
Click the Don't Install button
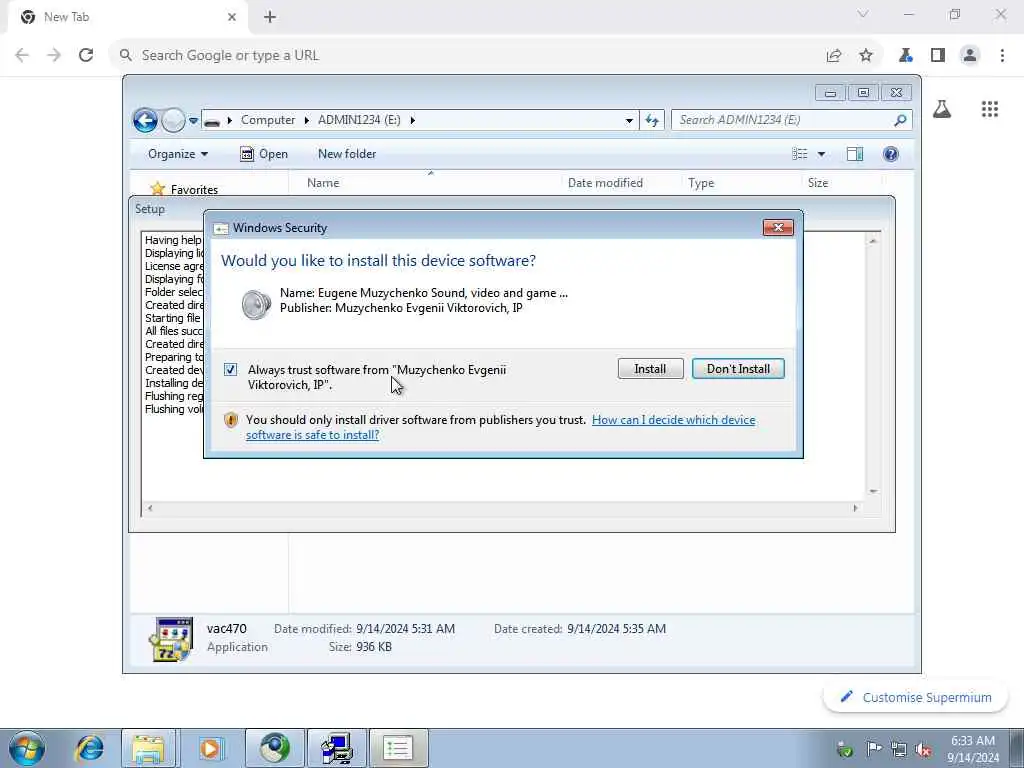[x=738, y=369]
